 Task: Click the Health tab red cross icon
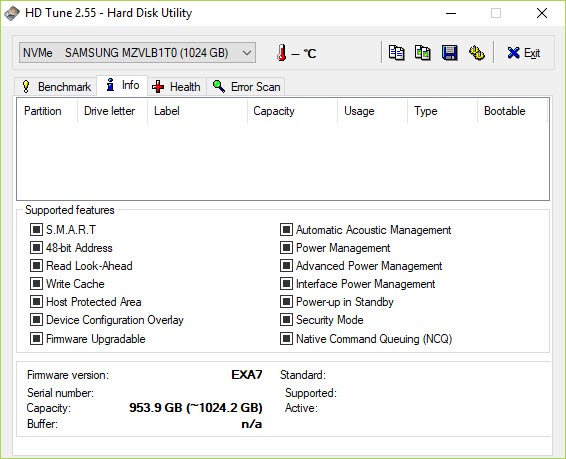158,87
